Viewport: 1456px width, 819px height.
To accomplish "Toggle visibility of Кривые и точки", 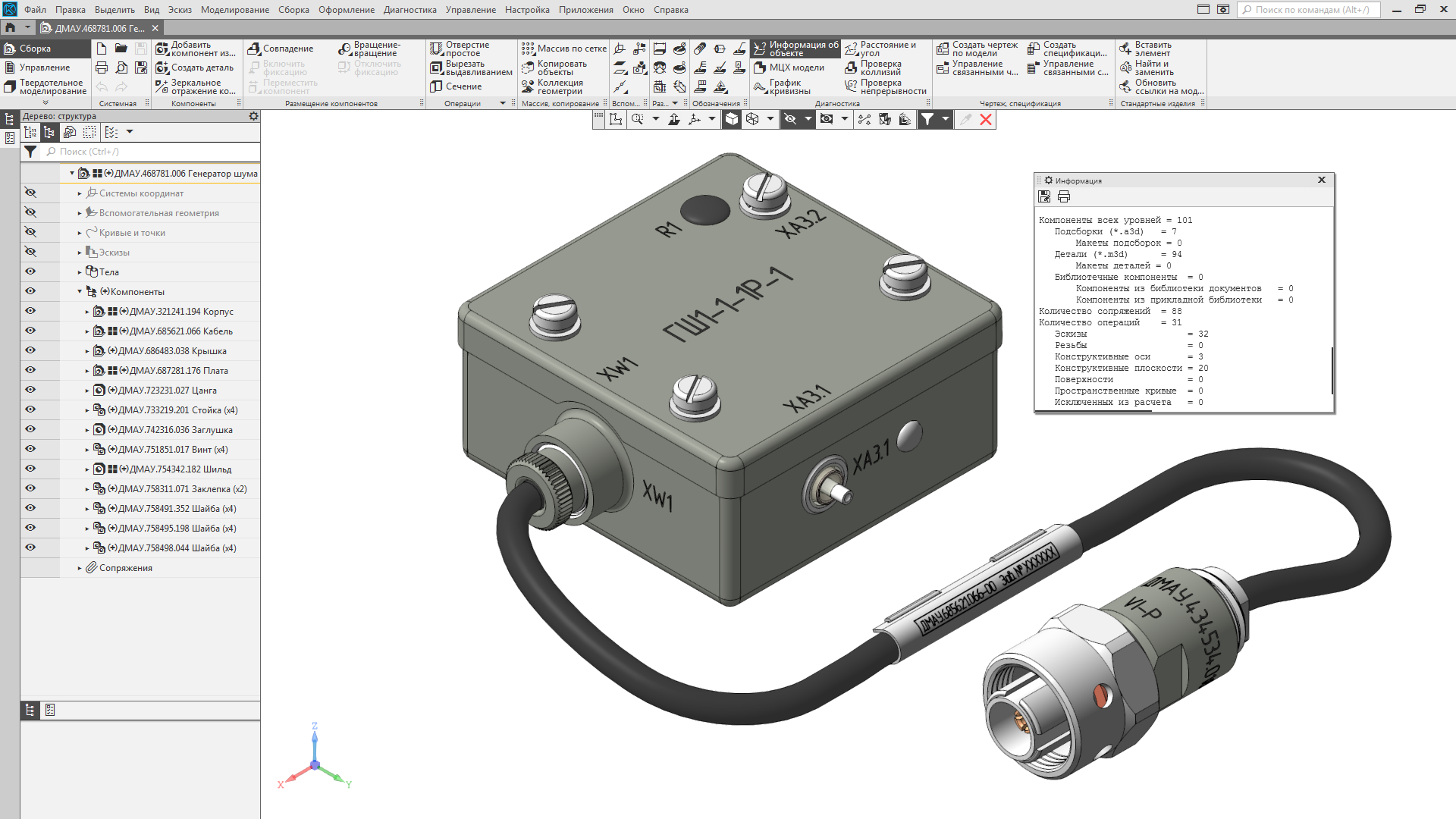I will click(30, 232).
